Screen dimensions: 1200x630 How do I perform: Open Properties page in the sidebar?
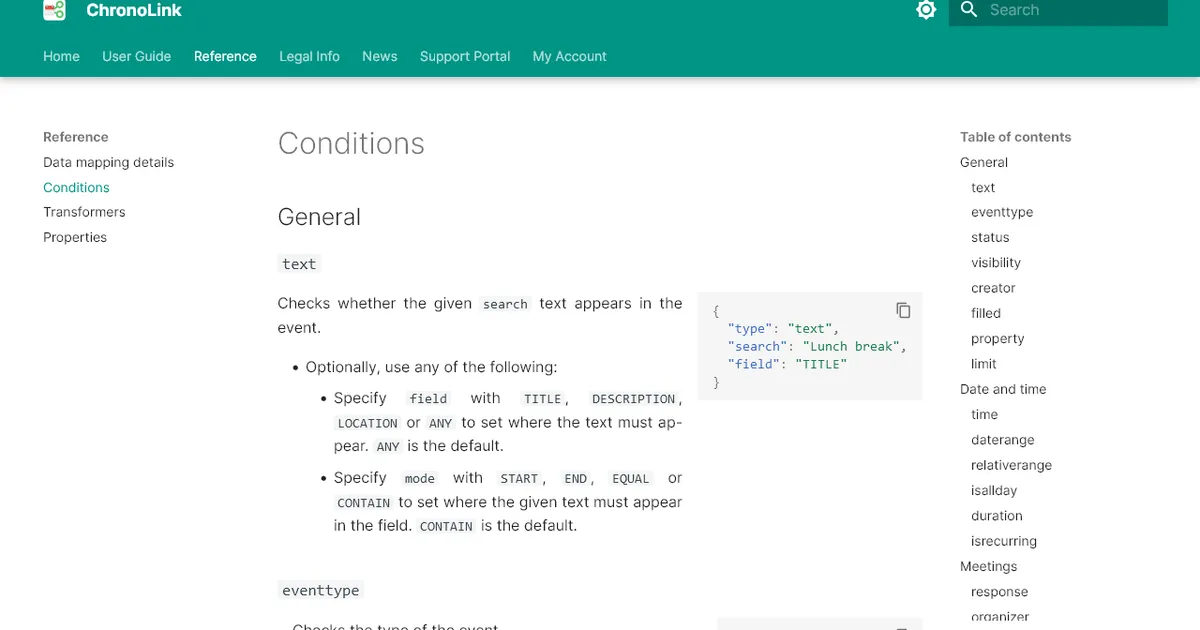[x=75, y=237]
